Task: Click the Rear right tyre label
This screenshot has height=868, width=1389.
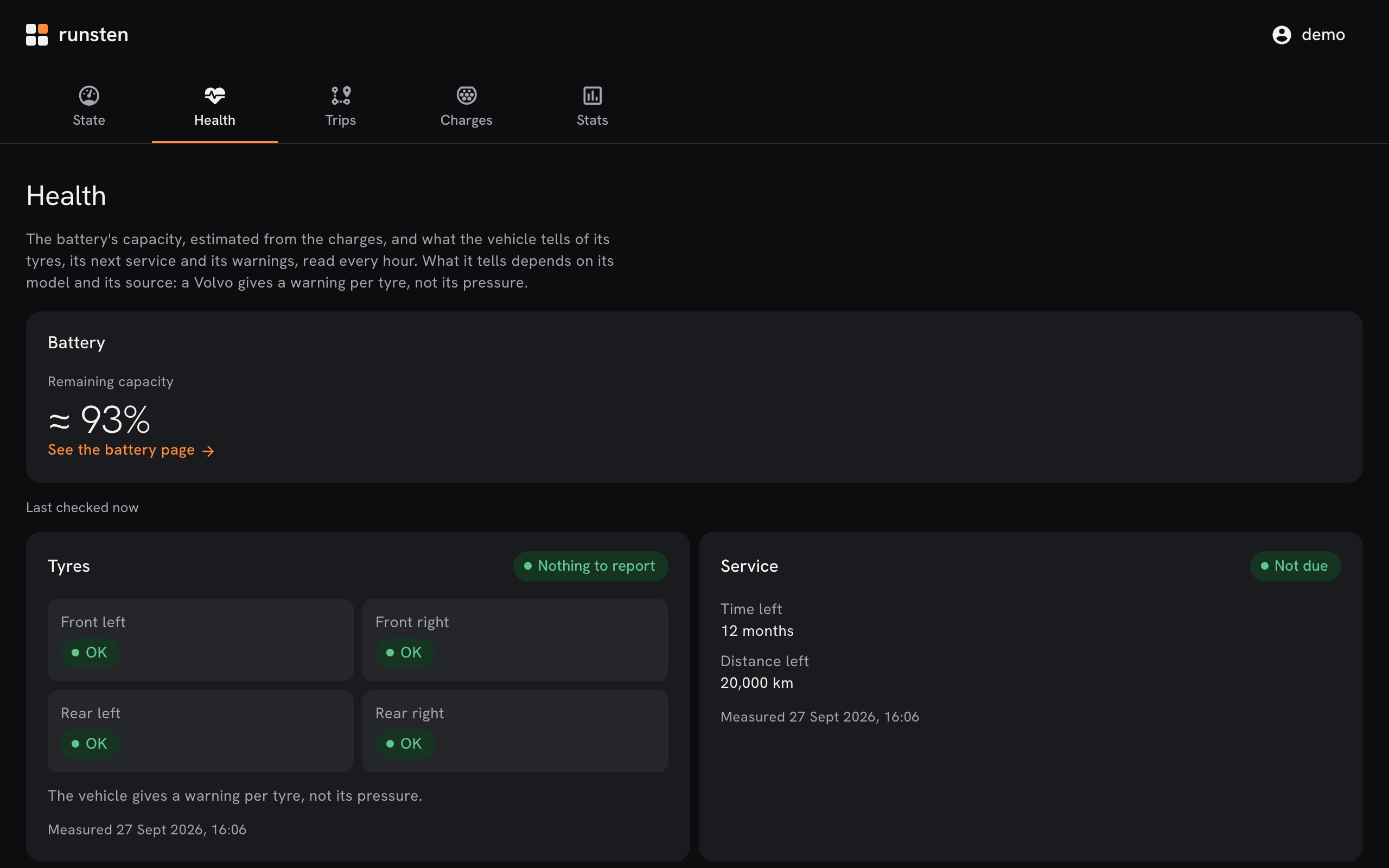Action: tap(410, 713)
